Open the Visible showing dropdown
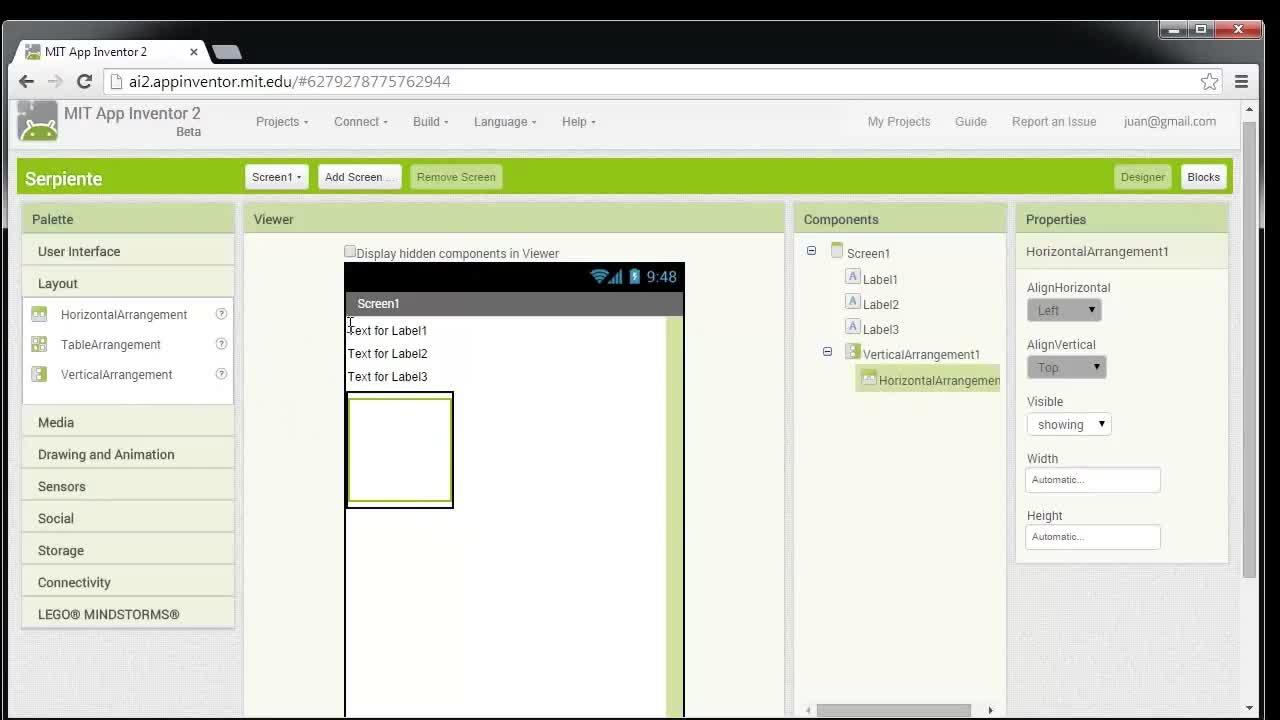The image size is (1280, 720). [x=1069, y=424]
